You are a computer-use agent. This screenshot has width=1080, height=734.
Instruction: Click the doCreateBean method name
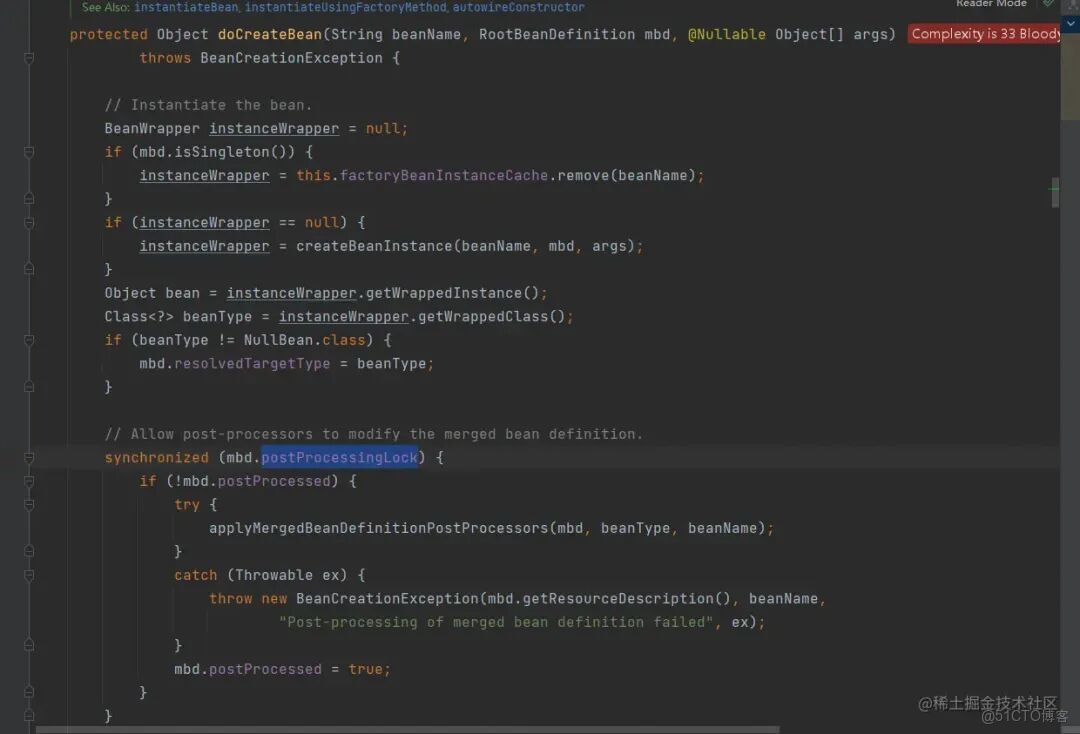269,34
